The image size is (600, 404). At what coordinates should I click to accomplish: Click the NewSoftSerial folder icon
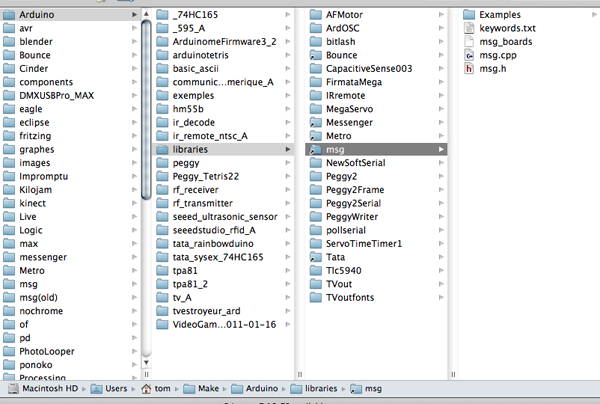(x=315, y=163)
